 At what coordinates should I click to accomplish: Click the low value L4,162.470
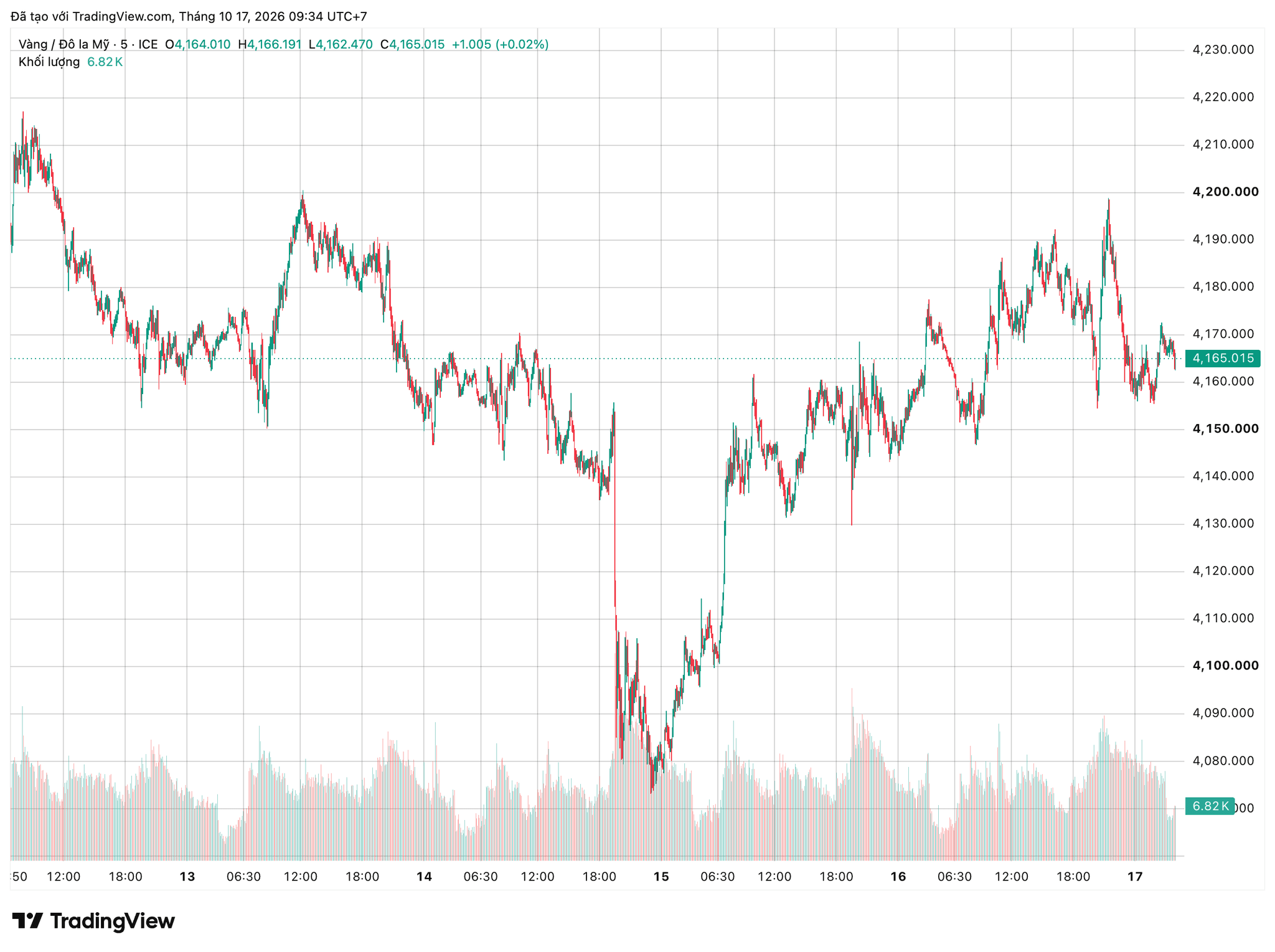(x=341, y=44)
